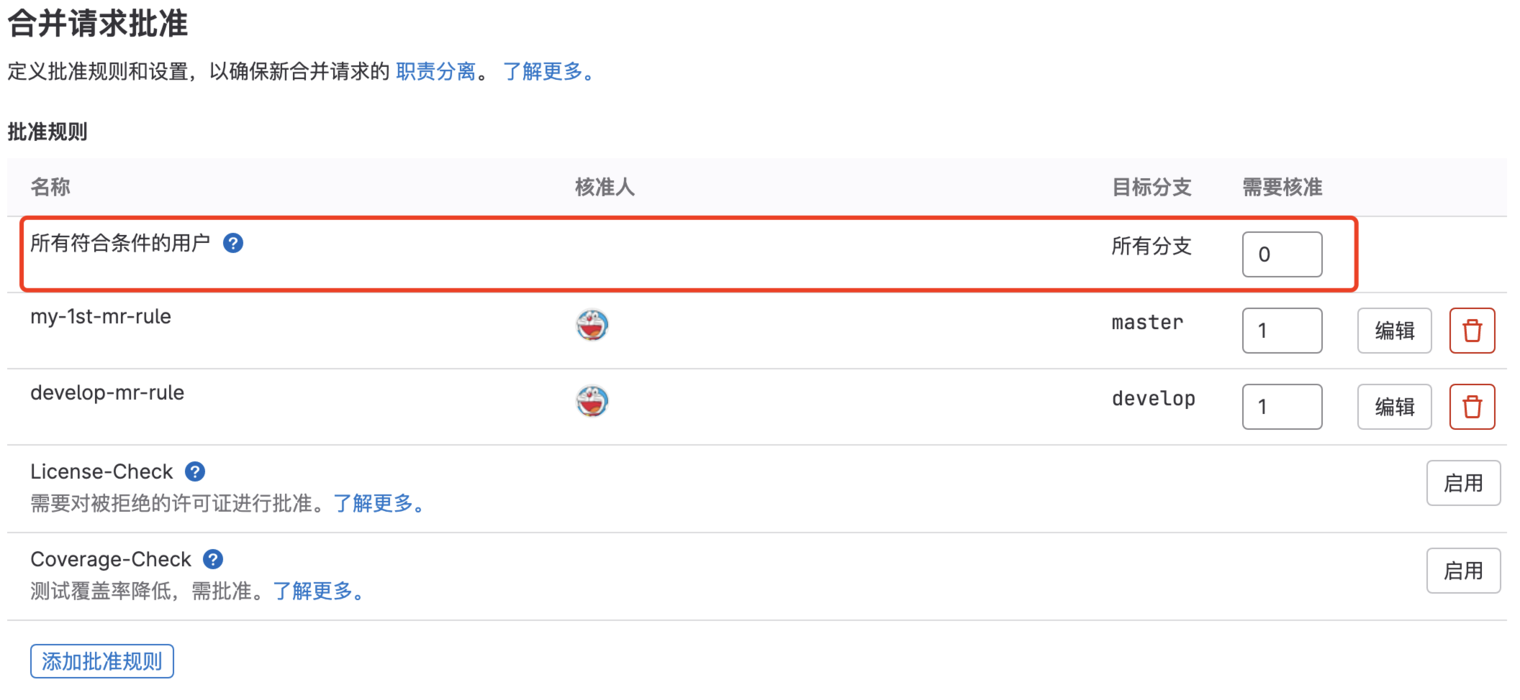Screen dimensions: 1520x700
Task: Click the License-Check help icon
Action: pos(196,472)
